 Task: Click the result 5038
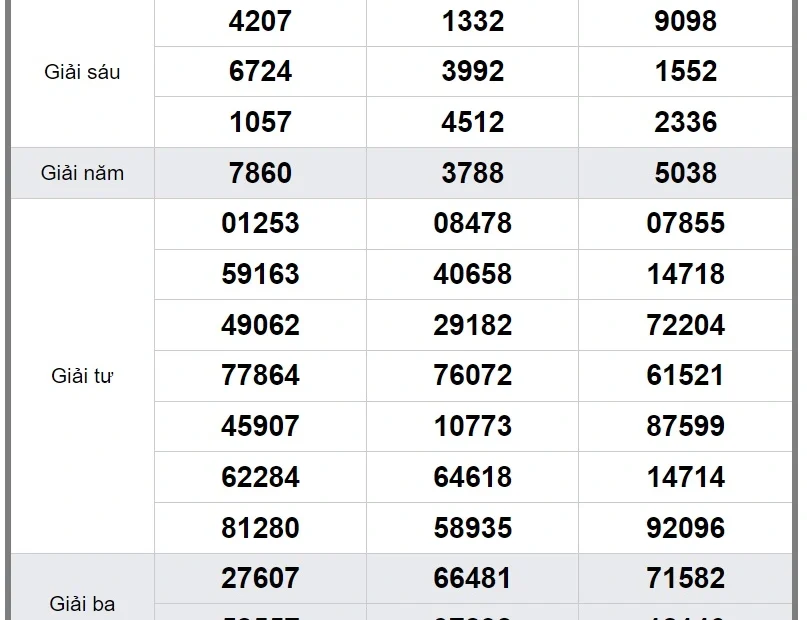click(685, 173)
